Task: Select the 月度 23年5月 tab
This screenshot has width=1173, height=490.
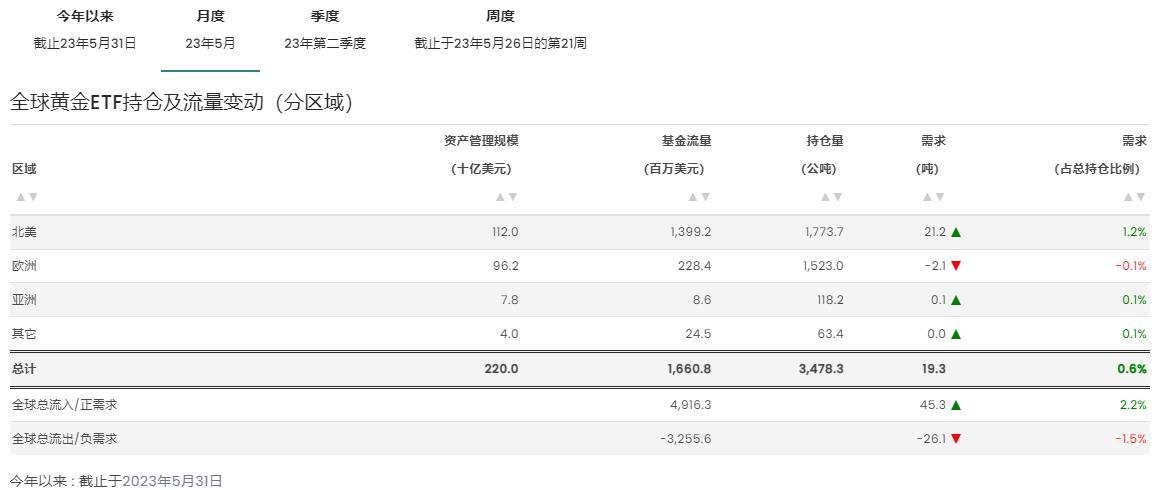Action: point(210,30)
